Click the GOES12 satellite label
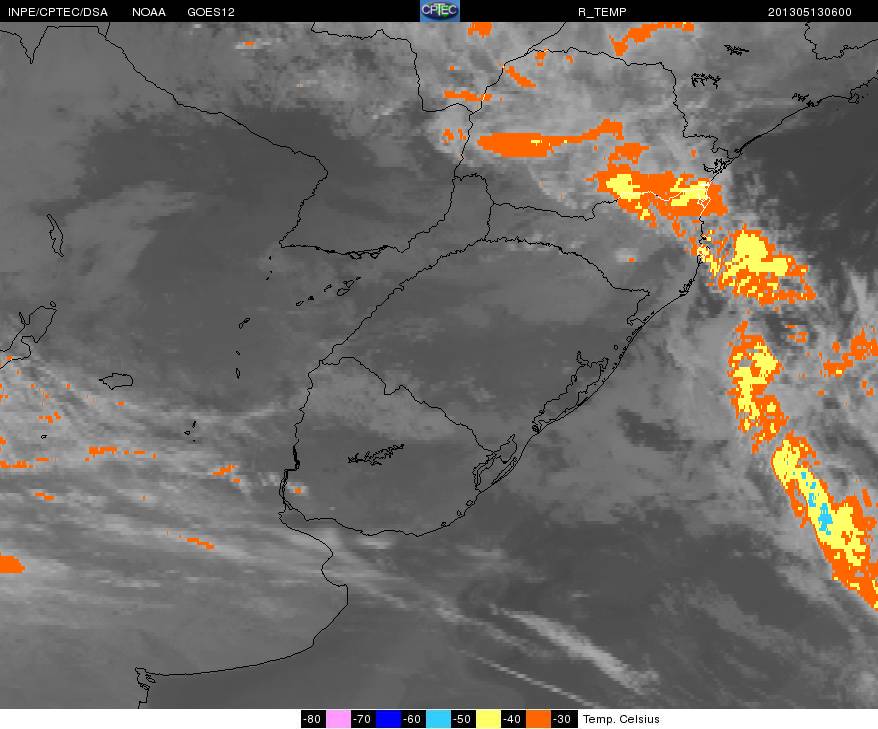 (211, 12)
